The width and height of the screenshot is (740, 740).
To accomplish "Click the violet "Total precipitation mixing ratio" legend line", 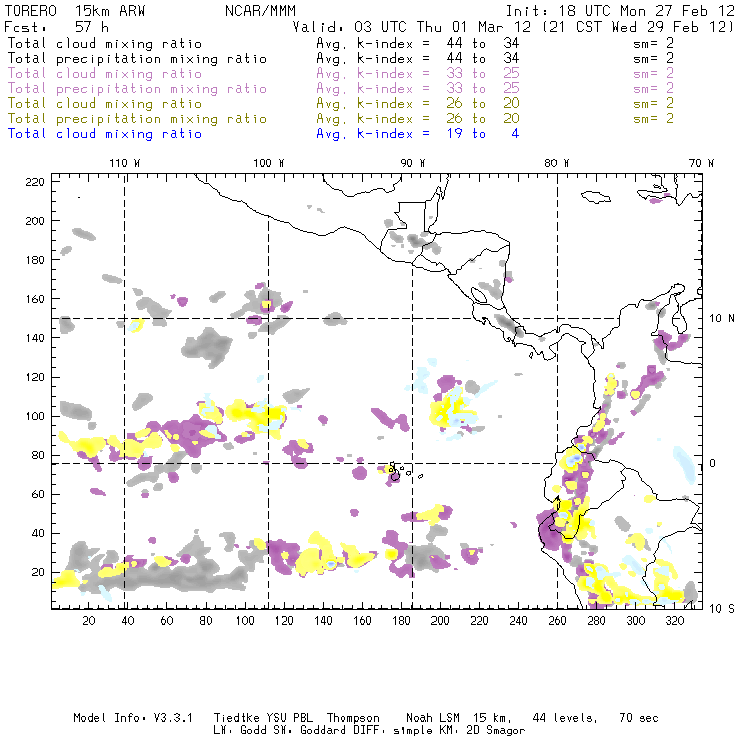I will point(137,89).
